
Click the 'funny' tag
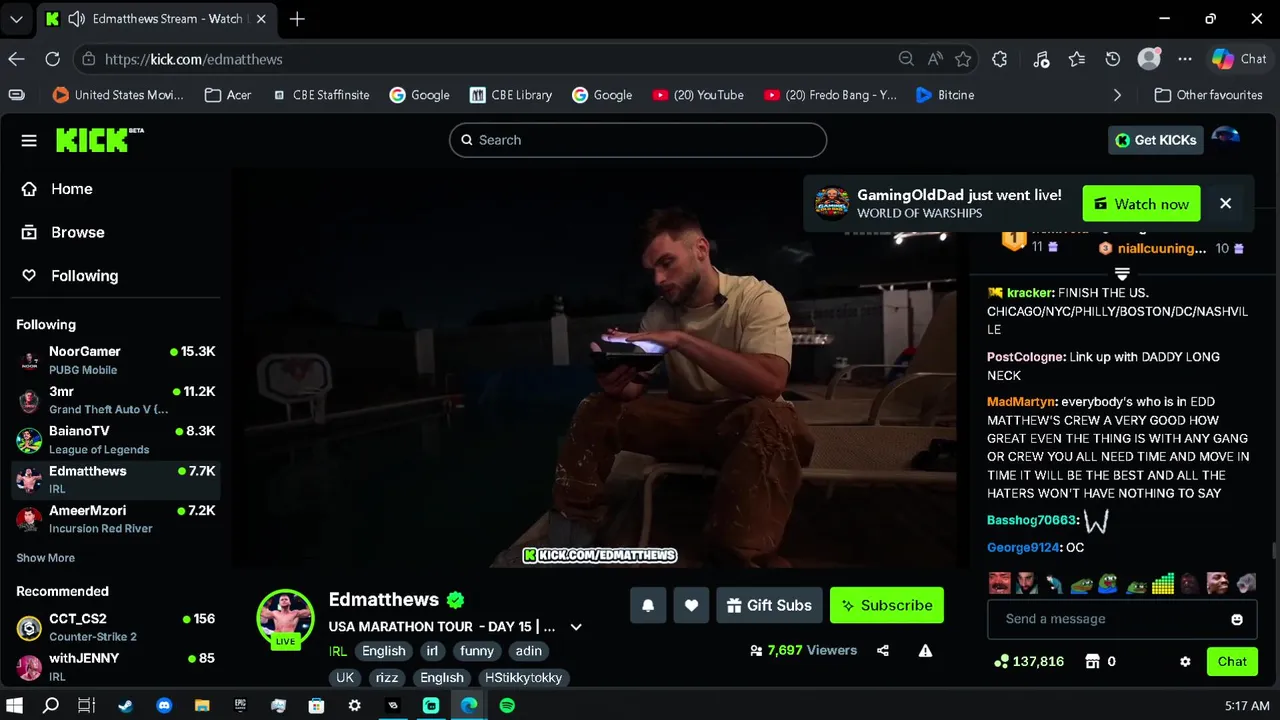(x=477, y=651)
